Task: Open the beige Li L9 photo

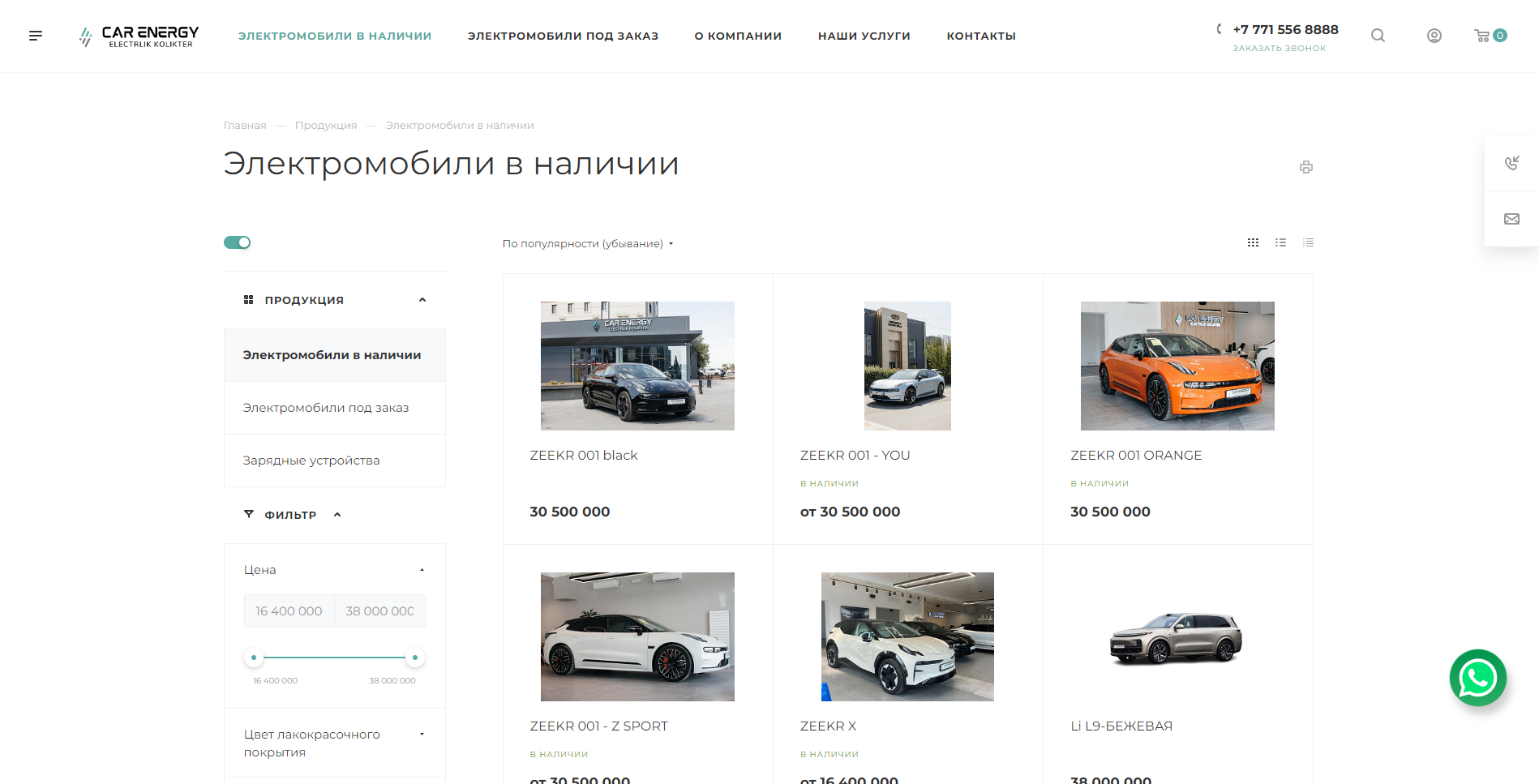Action: [1176, 638]
